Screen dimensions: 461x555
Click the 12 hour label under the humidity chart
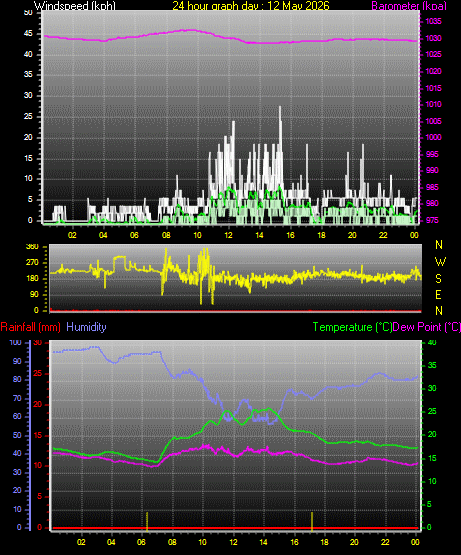point(233,542)
